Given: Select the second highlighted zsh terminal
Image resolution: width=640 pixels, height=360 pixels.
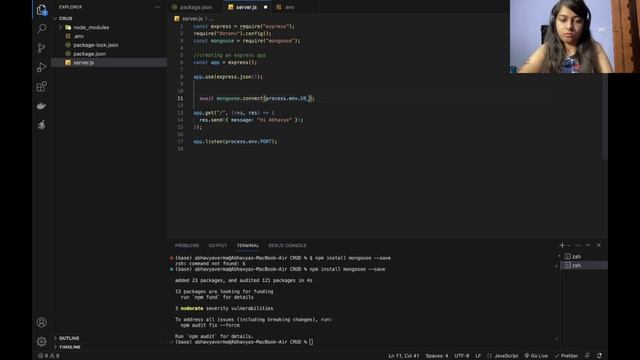Looking at the screenshot, I should tap(584, 265).
